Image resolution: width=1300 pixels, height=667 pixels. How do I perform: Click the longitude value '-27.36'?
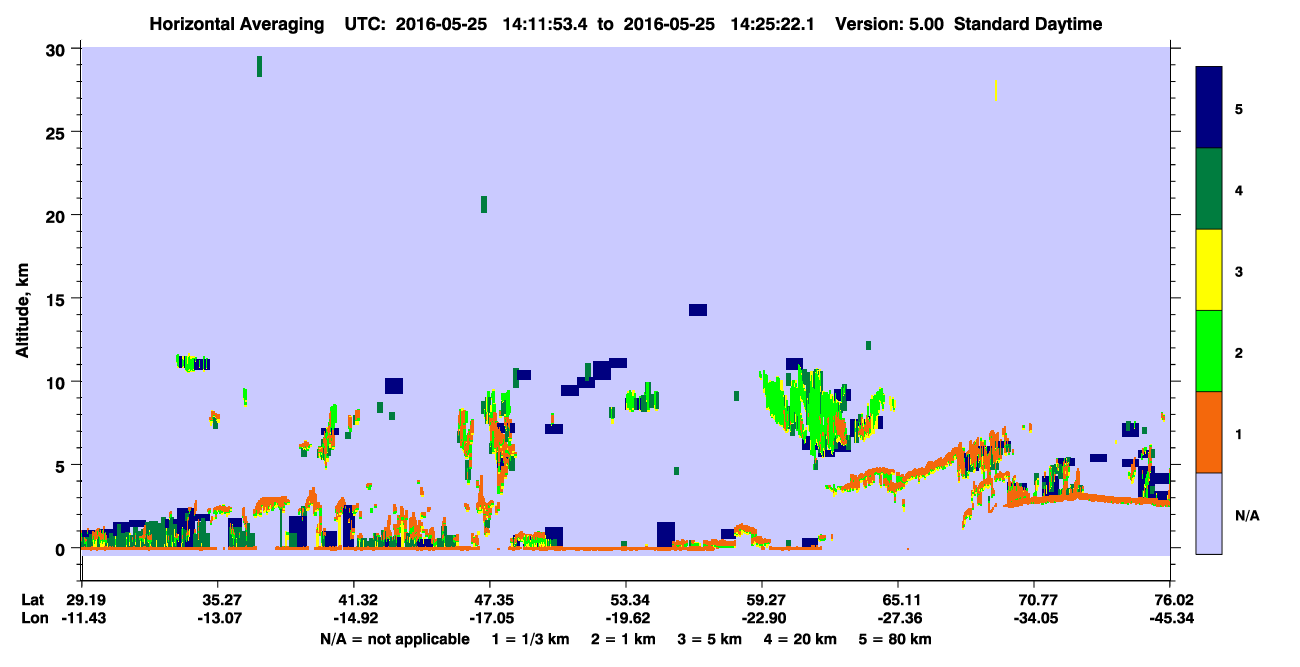coord(898,618)
